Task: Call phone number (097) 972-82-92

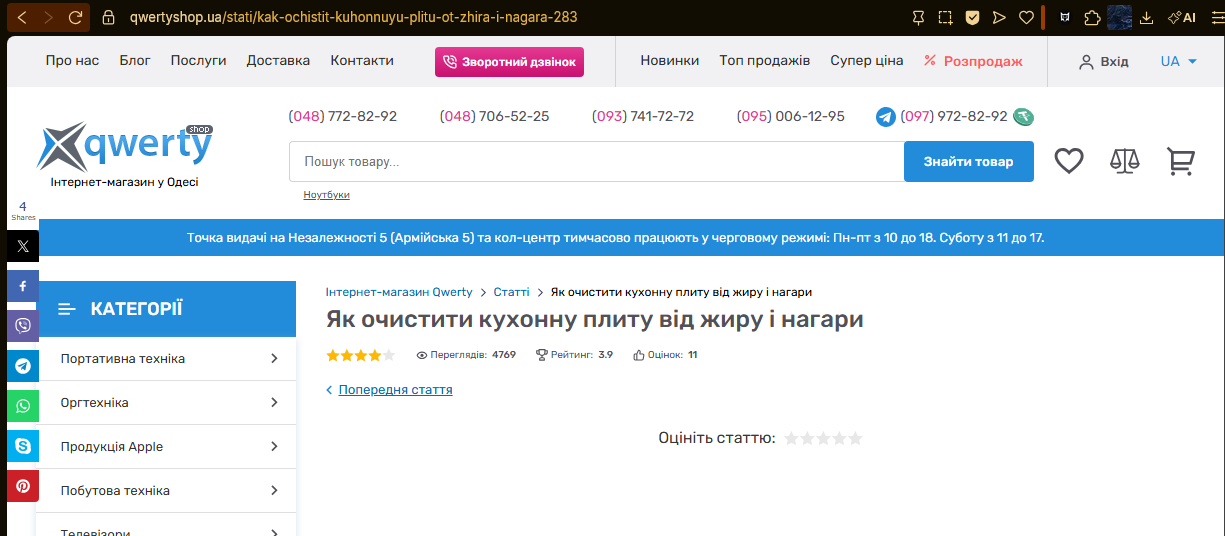Action: click(x=955, y=117)
